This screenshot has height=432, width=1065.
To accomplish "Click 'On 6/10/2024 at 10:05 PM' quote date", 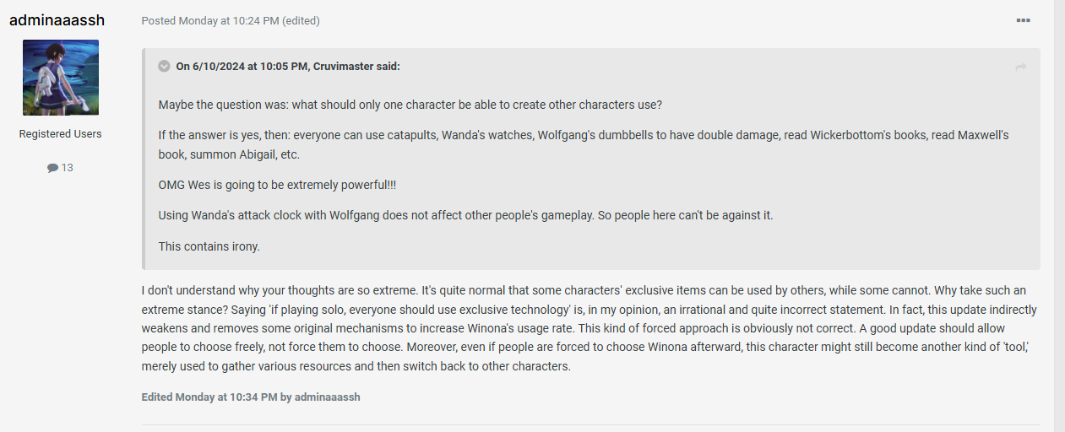I will click(238, 67).
